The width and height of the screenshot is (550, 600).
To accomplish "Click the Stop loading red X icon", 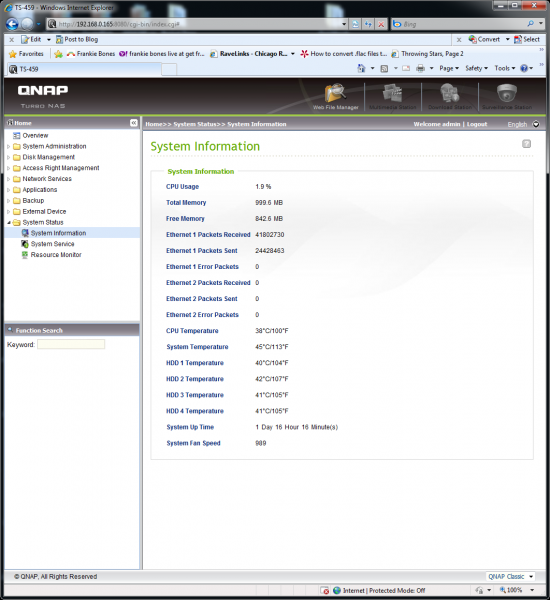I will pos(381,24).
